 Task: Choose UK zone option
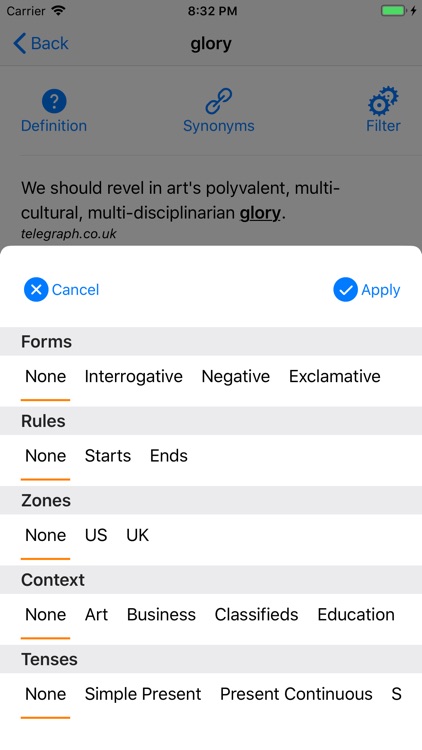click(x=138, y=535)
